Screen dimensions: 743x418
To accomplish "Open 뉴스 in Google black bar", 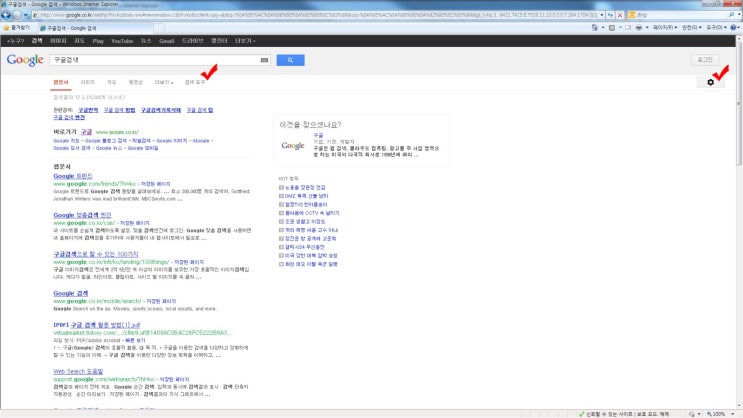I will (x=145, y=41).
